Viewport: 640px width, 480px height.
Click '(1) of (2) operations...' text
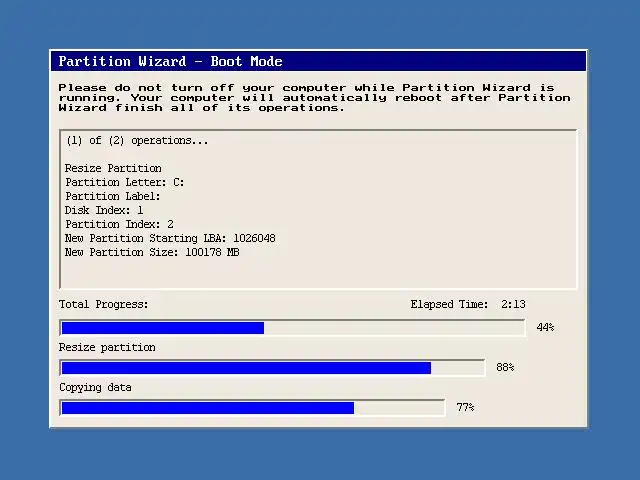(x=137, y=141)
